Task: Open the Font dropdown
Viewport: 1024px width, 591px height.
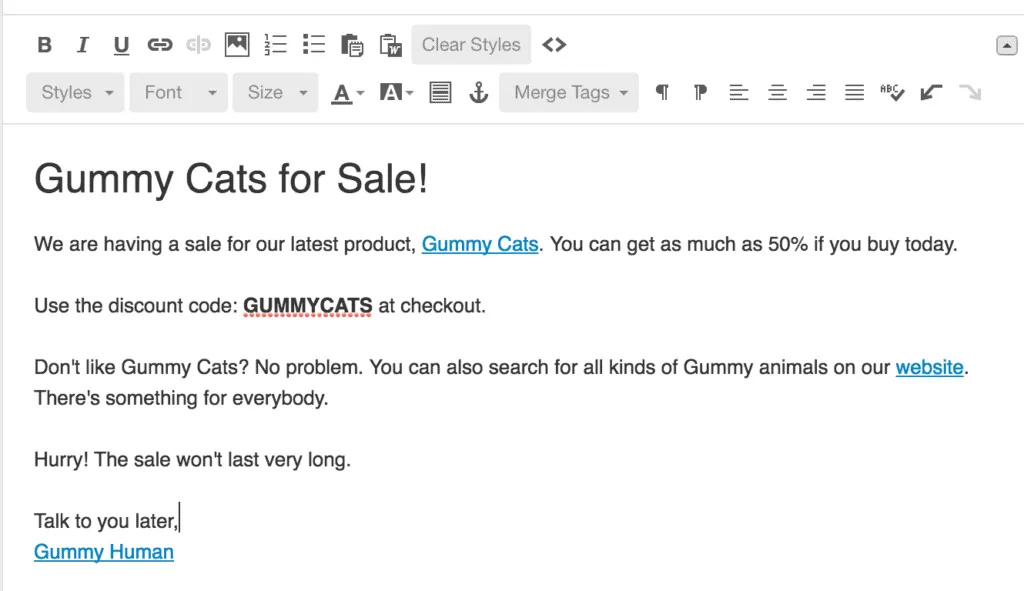Action: point(178,92)
